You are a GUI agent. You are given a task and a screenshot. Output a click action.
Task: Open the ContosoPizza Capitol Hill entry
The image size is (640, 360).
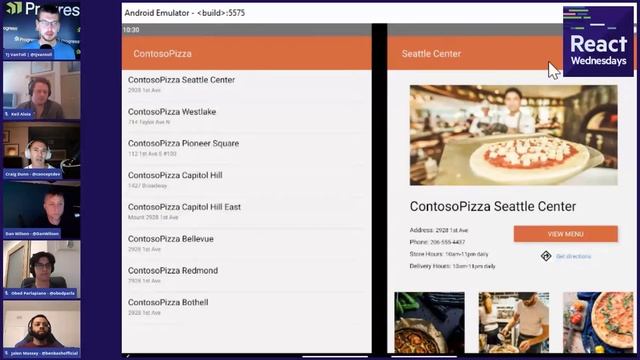click(x=247, y=180)
